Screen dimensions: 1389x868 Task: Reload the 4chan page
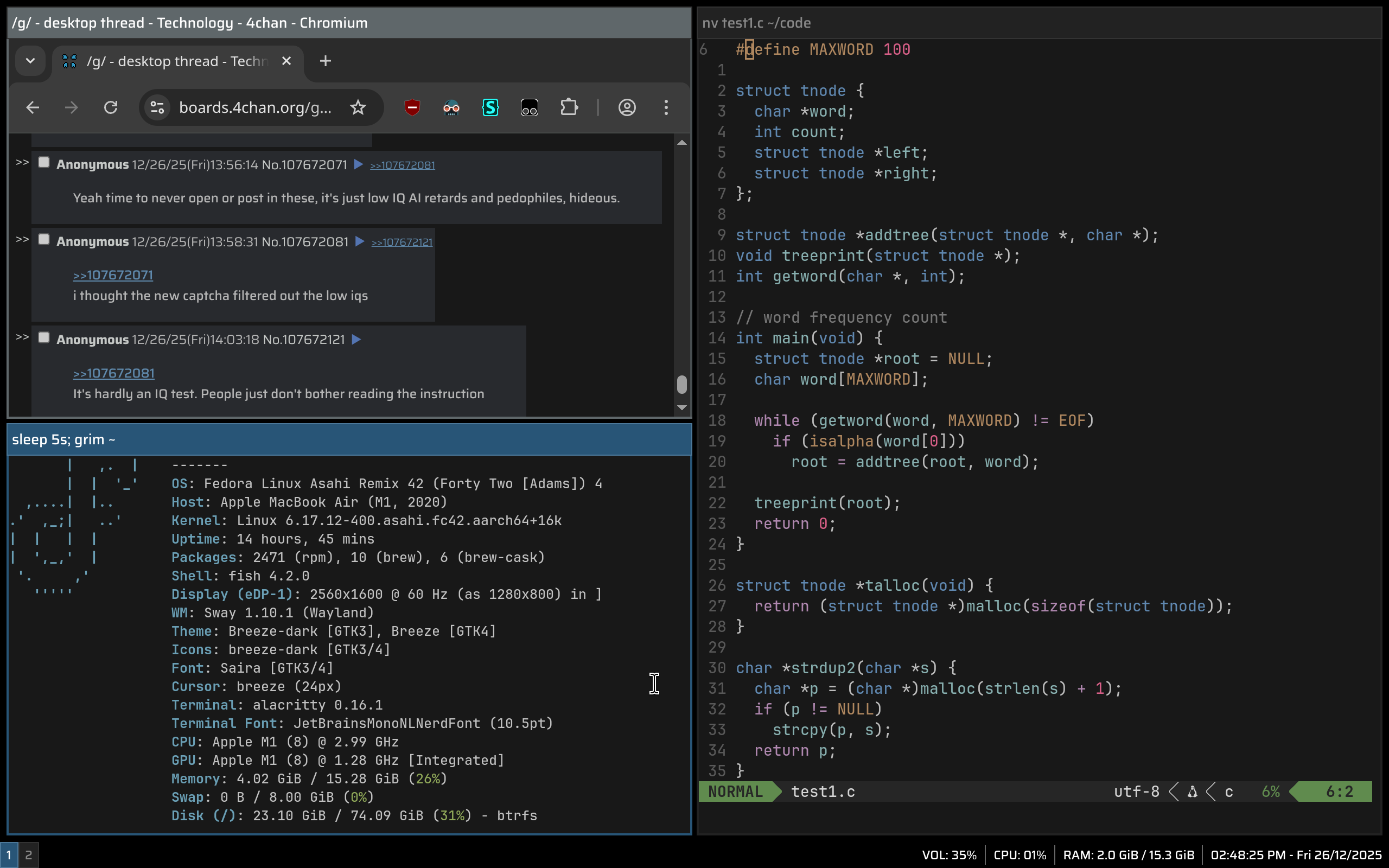111,107
